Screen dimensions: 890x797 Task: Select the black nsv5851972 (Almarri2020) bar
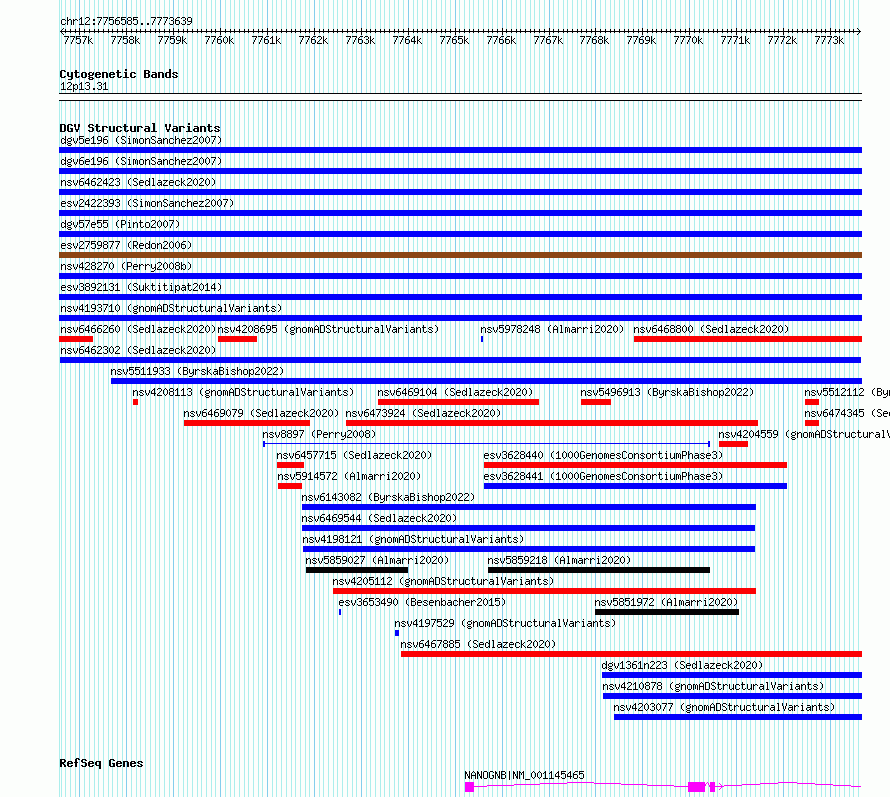(x=667, y=612)
